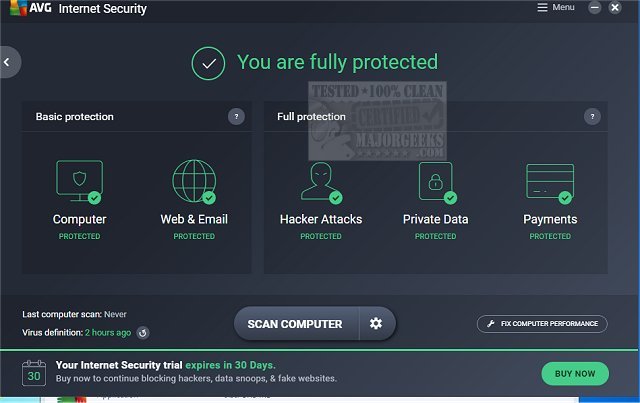Open the Private Data lock icon
640x403 pixels.
pyautogui.click(x=435, y=182)
